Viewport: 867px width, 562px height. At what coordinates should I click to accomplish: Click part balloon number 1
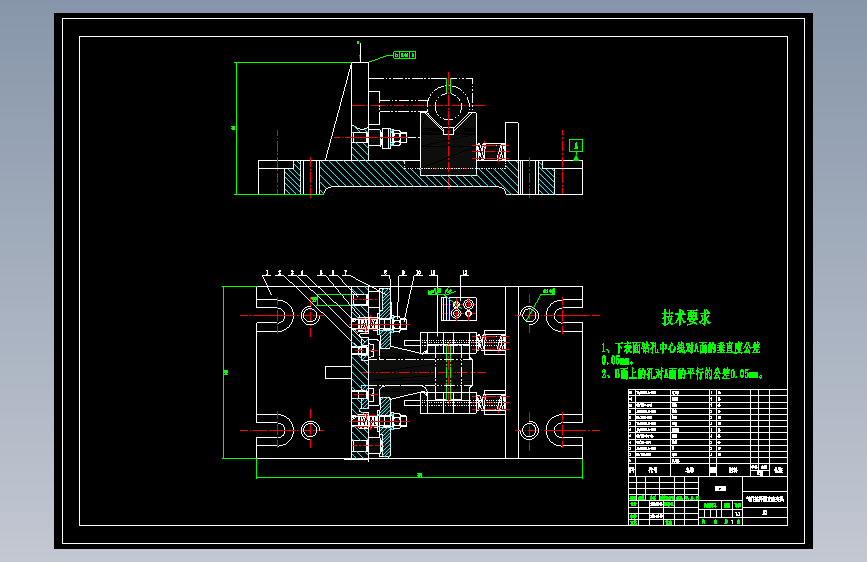[x=267, y=273]
